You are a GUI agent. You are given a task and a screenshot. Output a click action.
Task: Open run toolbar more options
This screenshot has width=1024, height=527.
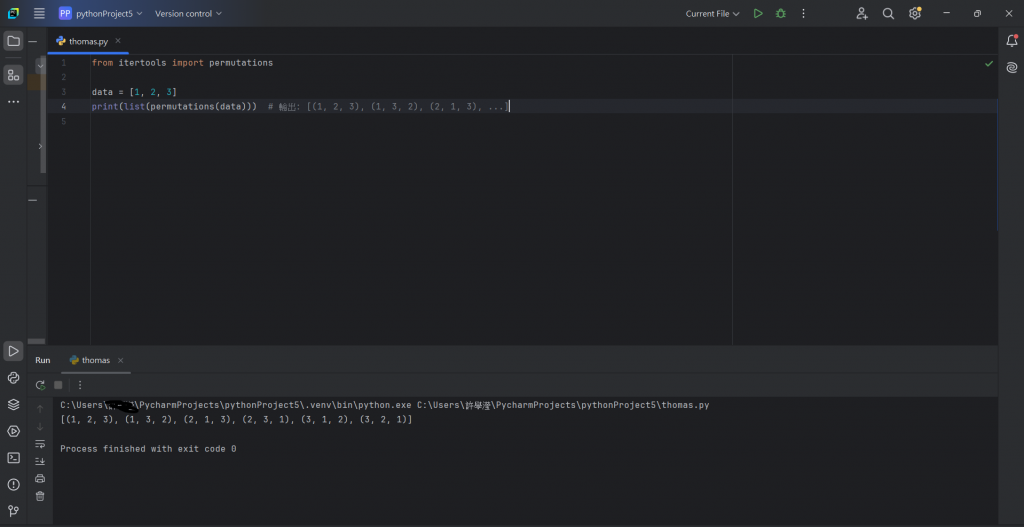pos(80,385)
